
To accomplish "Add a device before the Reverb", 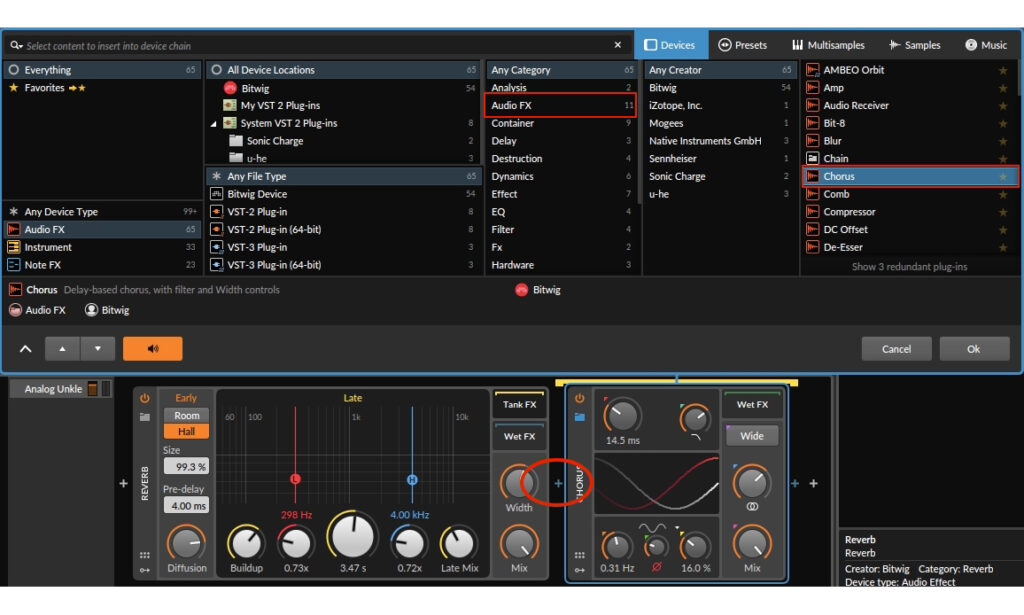I will coord(123,483).
